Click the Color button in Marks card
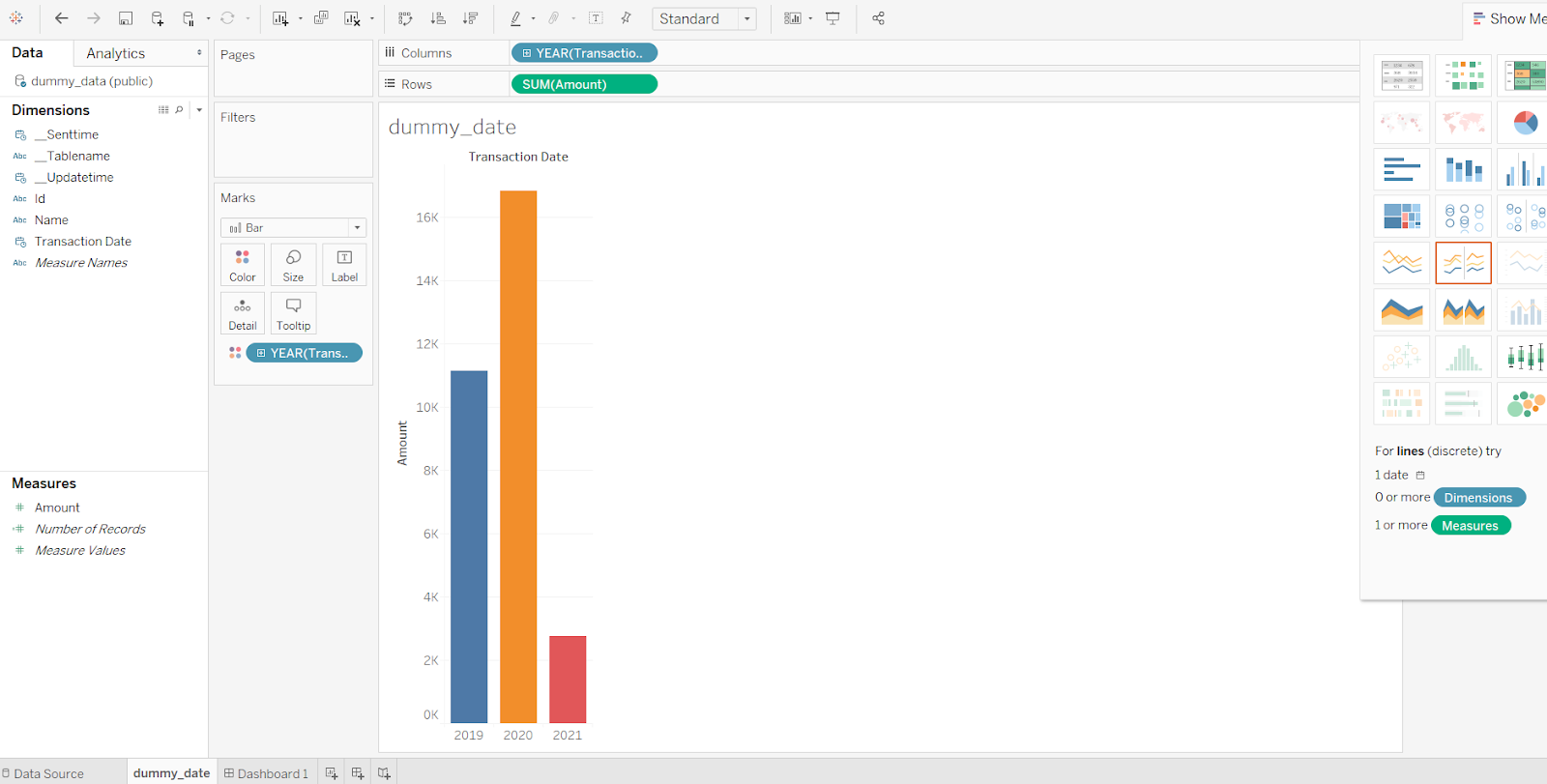 [x=243, y=265]
